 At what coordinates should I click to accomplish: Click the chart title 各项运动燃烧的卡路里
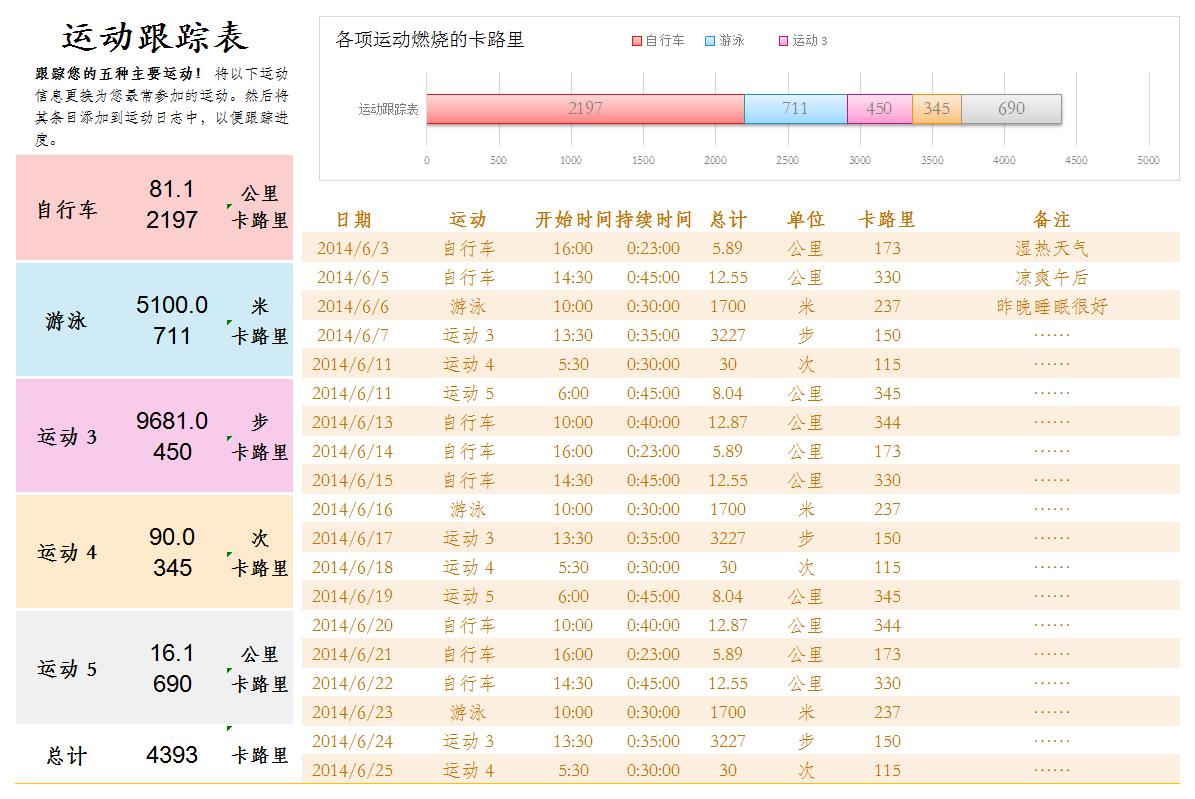point(430,40)
